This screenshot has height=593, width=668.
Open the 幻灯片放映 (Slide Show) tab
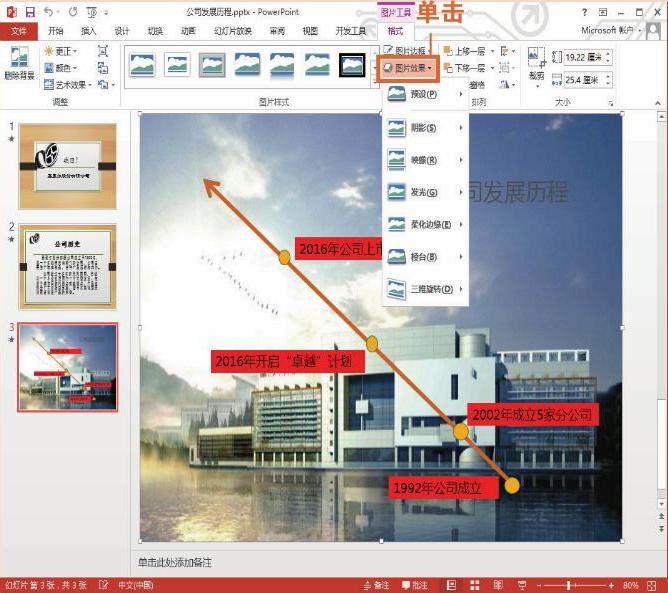233,31
